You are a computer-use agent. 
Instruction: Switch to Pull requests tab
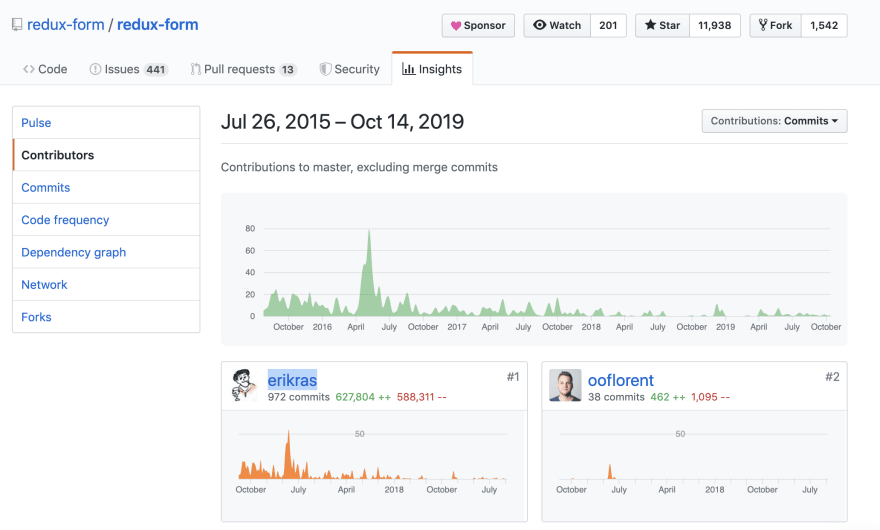click(x=244, y=69)
